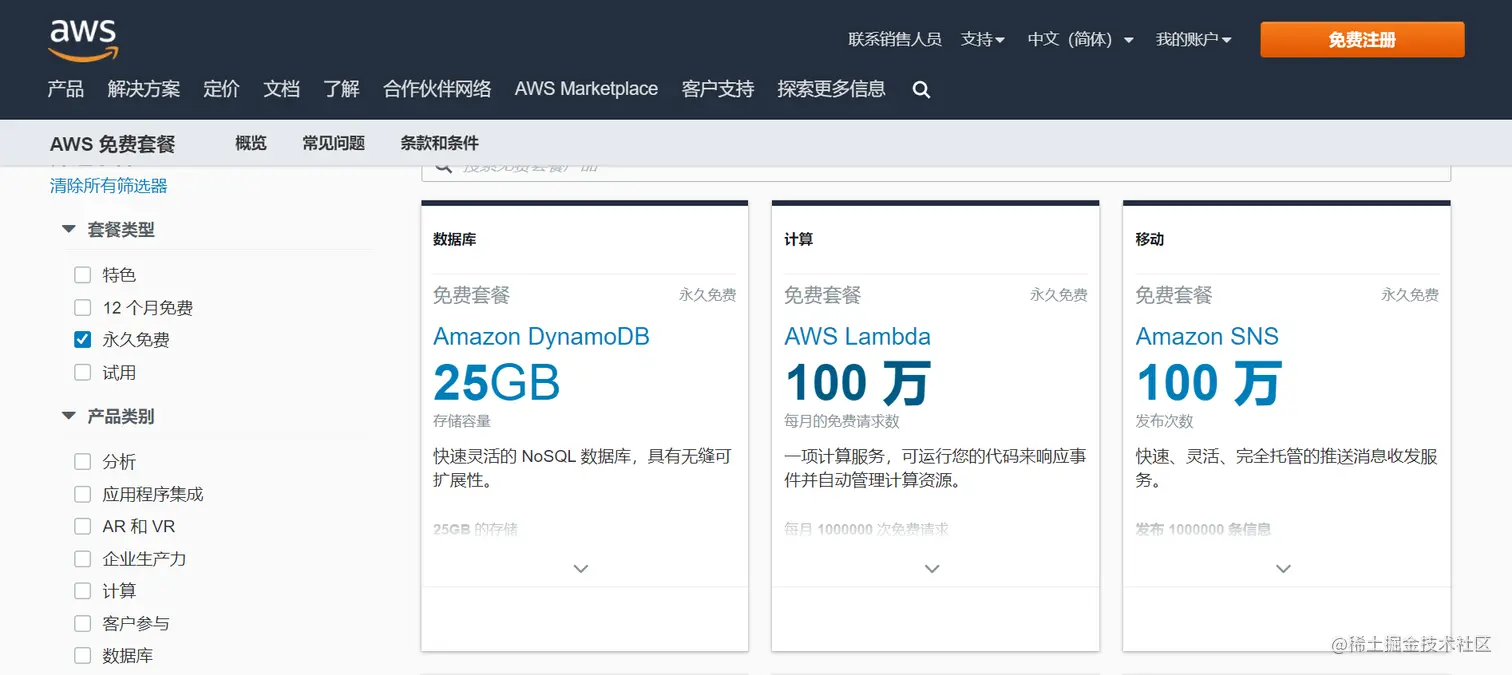The height and width of the screenshot is (675, 1512).
Task: Click the 发布次数 text
Action: [1164, 422]
